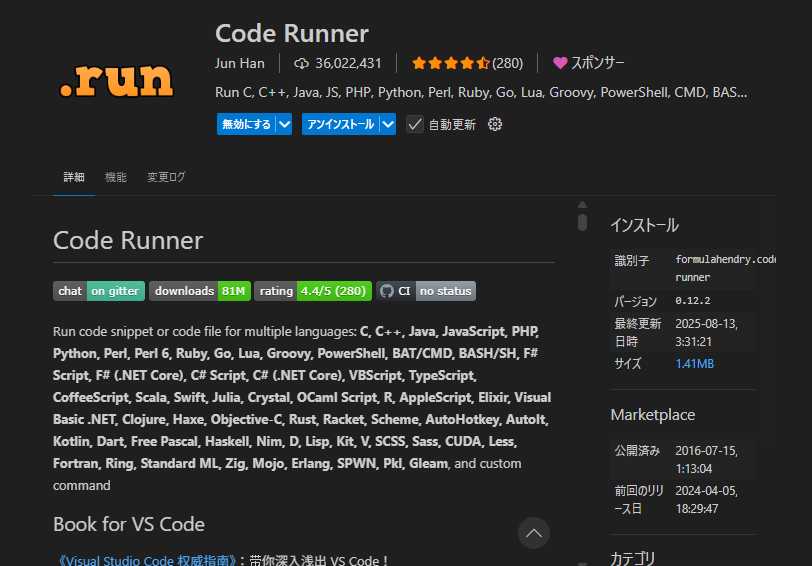
Task: Click the Code Runner .run extension logo
Action: pos(114,80)
